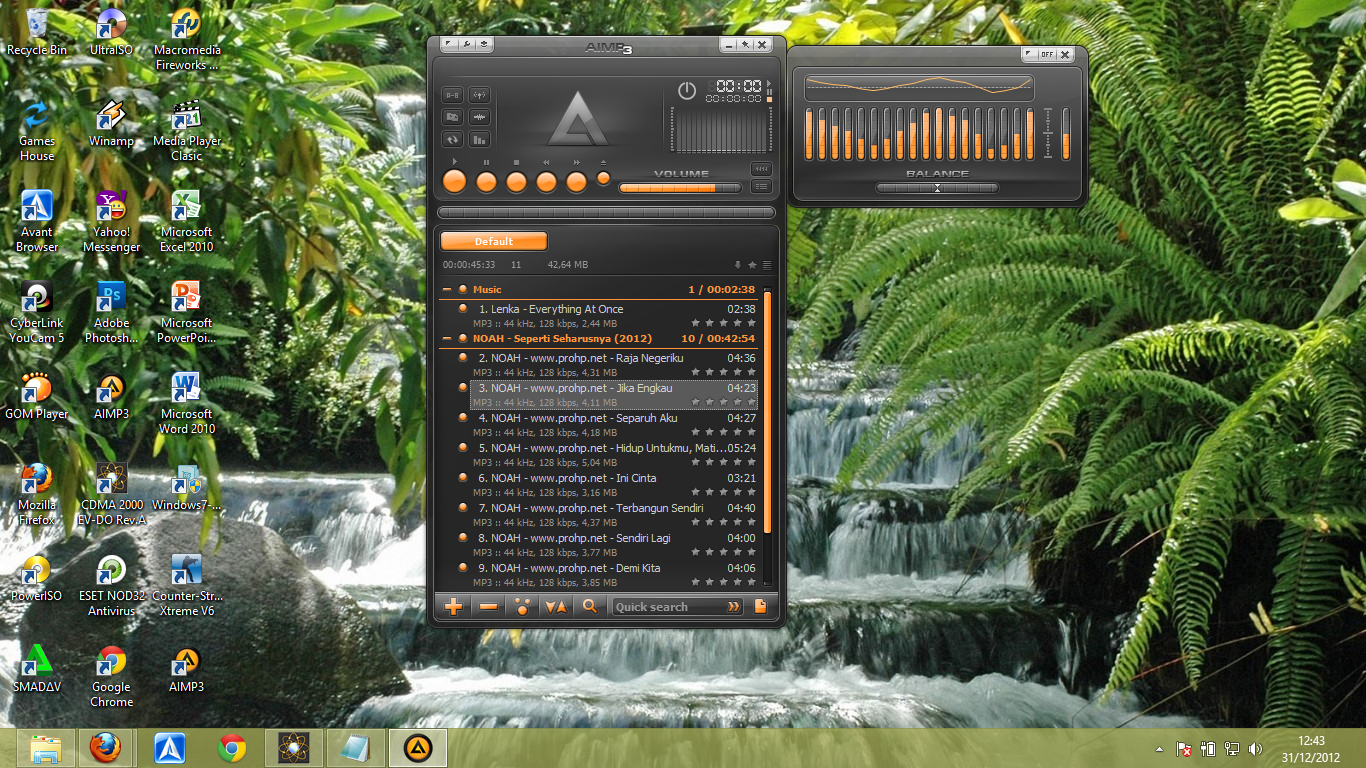Image resolution: width=1366 pixels, height=768 pixels.
Task: Click the button right of the wrench icon
Action: (484, 44)
